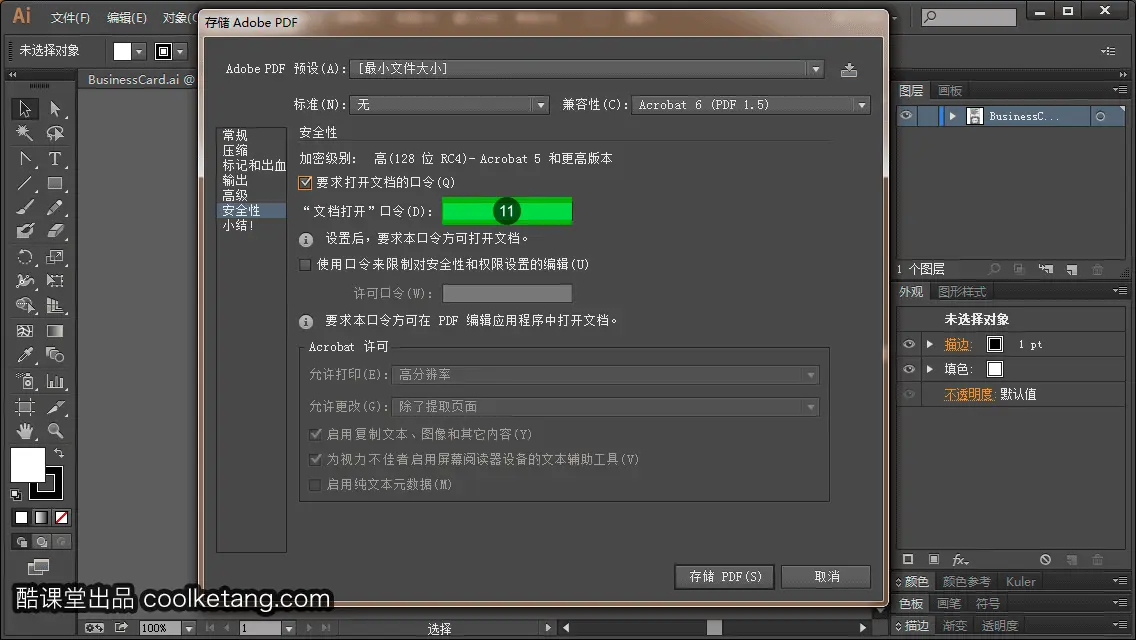Screen dimensions: 1136x640
Task: Open the Kuler panel tab
Action: coord(1021,581)
